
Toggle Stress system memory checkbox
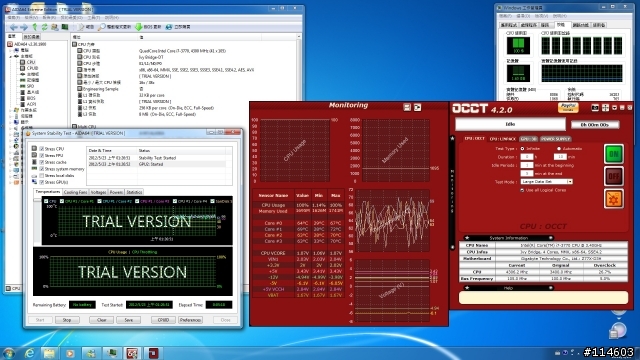42,169
